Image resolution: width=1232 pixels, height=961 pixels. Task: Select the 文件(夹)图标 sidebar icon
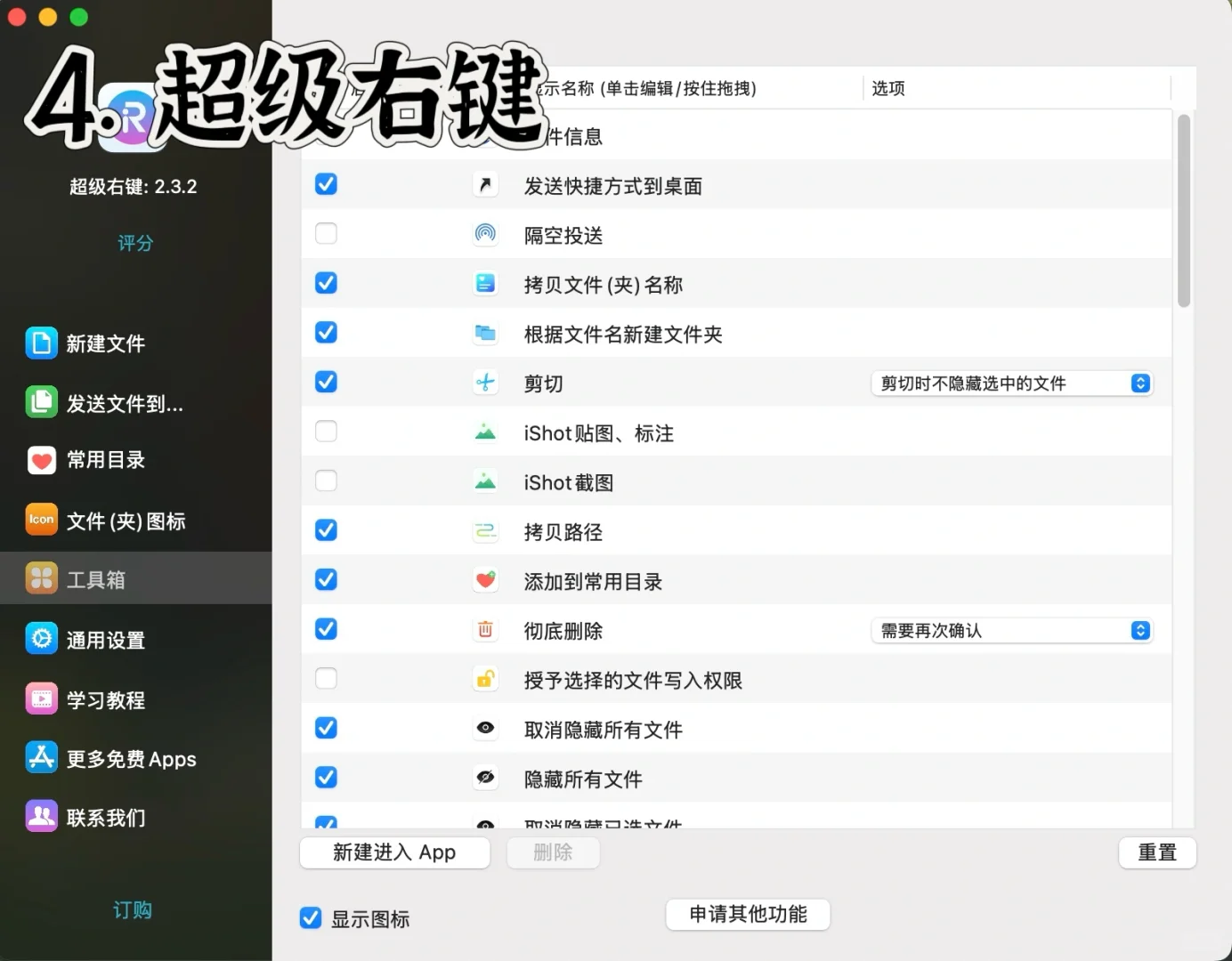pos(124,521)
